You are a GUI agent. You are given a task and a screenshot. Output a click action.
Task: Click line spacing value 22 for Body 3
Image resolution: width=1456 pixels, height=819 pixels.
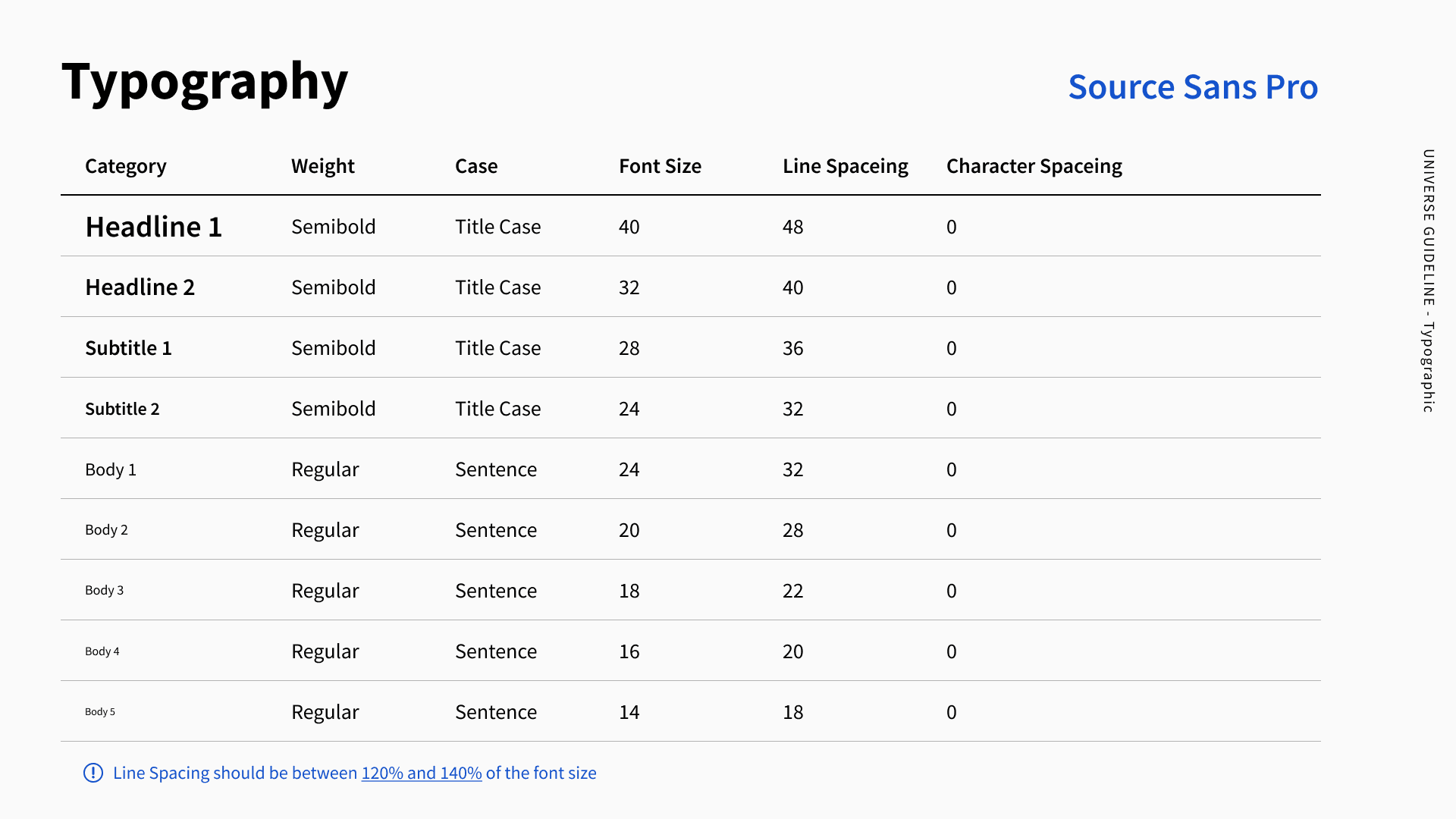(x=792, y=591)
